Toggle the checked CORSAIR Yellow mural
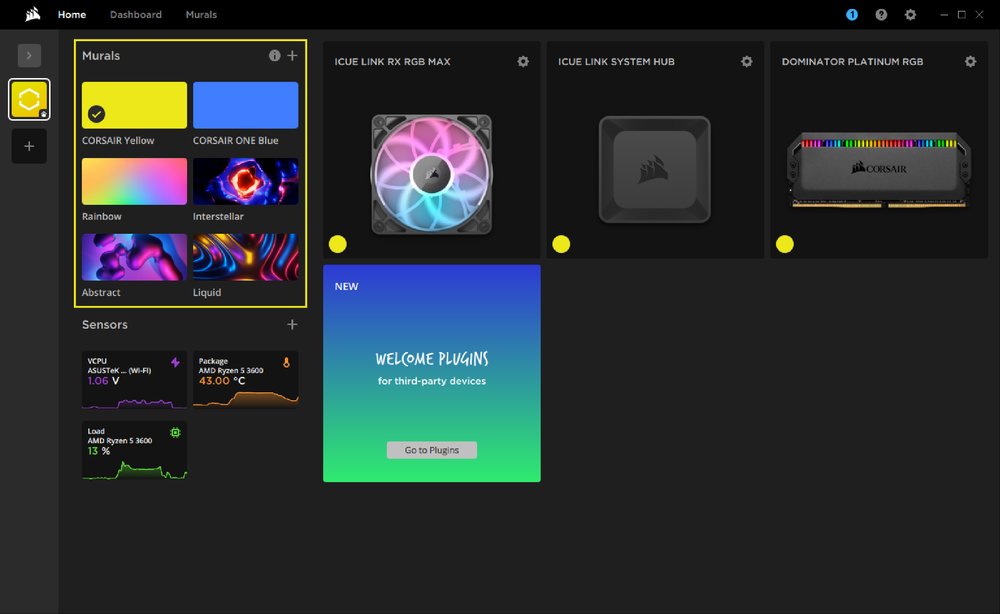The image size is (1000, 614). (x=134, y=105)
